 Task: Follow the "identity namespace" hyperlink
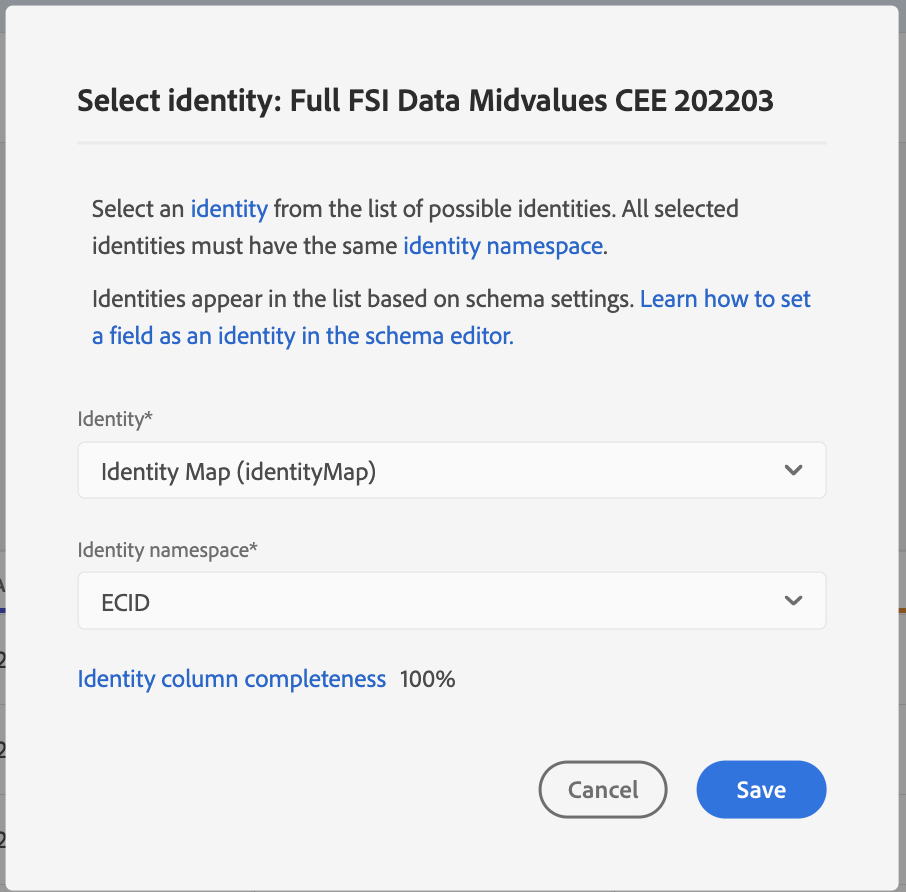click(502, 245)
